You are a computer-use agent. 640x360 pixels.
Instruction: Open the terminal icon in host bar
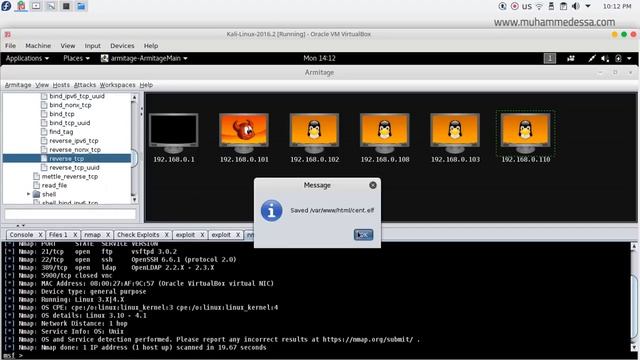(x=66, y=6)
